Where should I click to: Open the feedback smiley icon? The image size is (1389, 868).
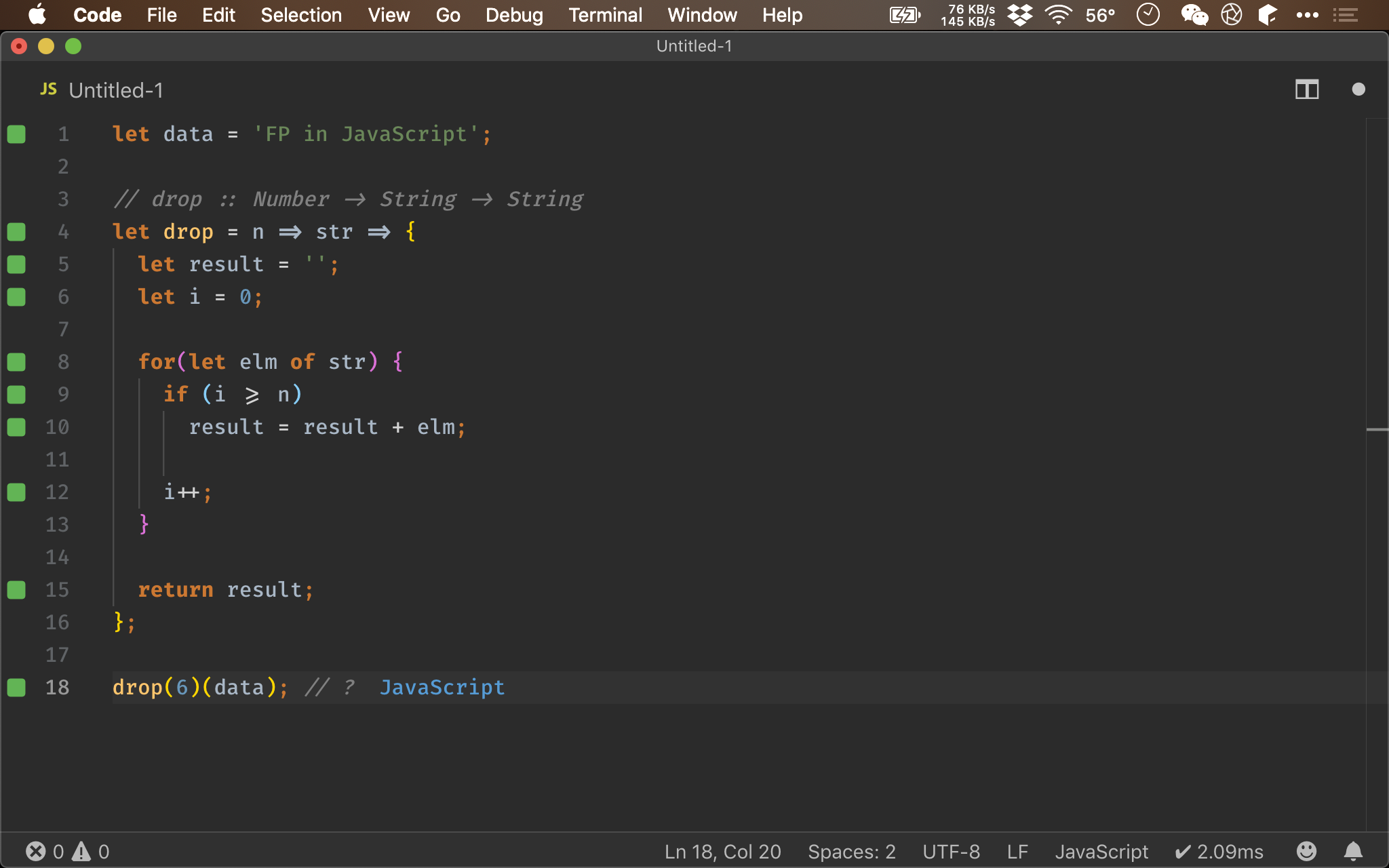(1306, 851)
